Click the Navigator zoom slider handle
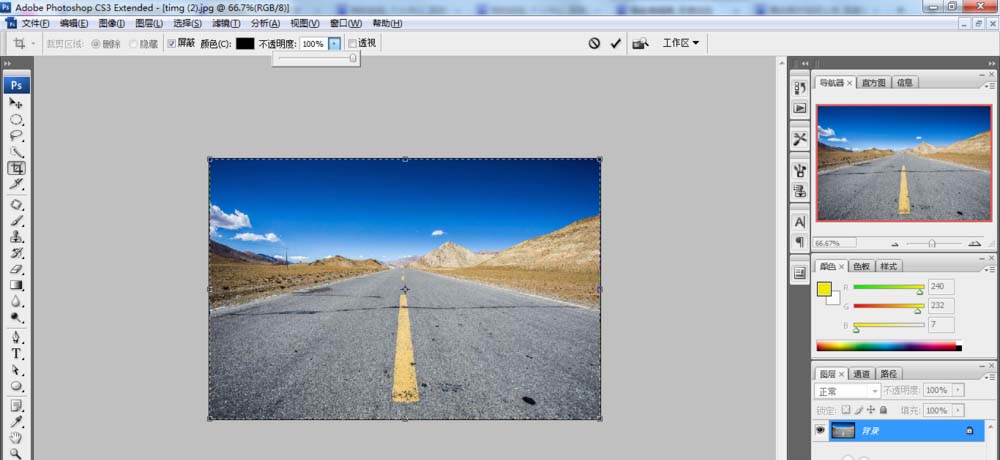This screenshot has height=460, width=1000. click(x=932, y=243)
